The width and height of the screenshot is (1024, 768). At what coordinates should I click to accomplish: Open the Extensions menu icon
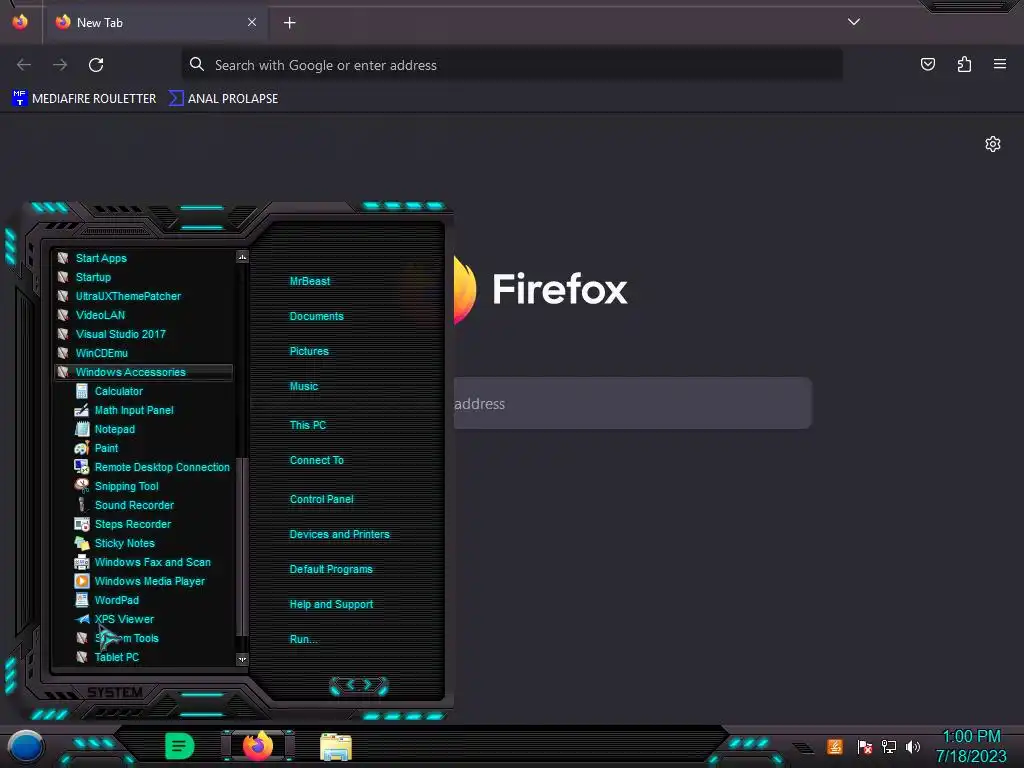pyautogui.click(x=964, y=64)
